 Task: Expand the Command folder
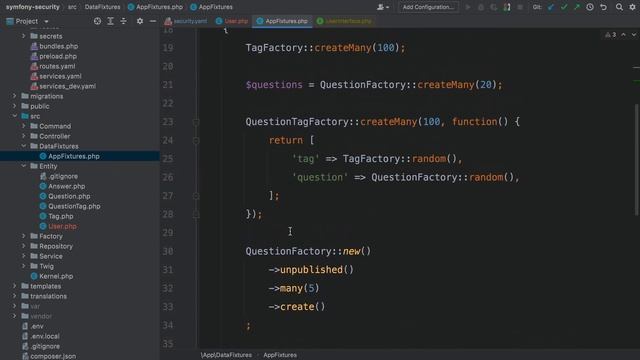pos(24,126)
